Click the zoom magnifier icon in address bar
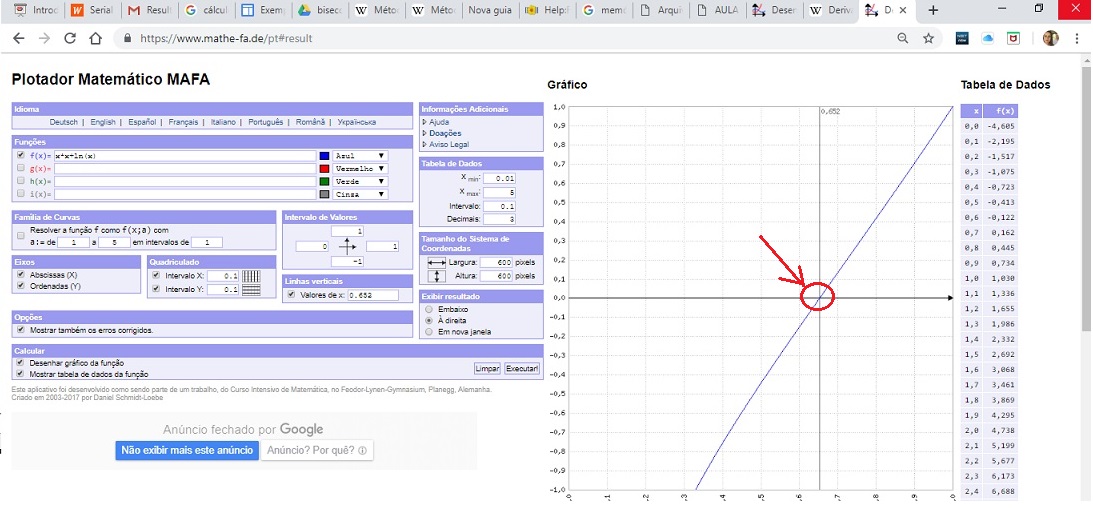 pos(903,39)
